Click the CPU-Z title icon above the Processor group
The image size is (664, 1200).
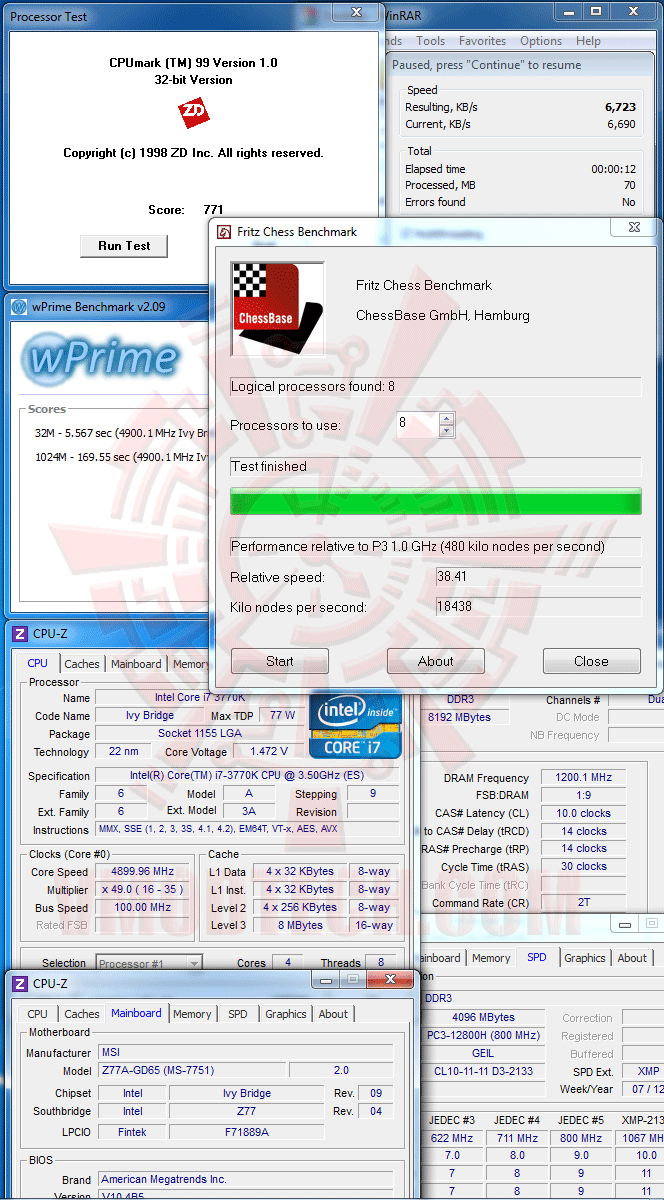click(x=19, y=633)
